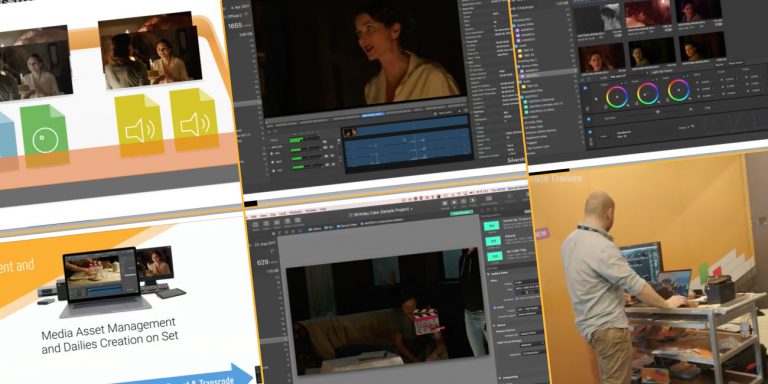This screenshot has height=384, width=768.
Task: Select the highlighted blue clip tab below the viewer
Action: point(373,115)
